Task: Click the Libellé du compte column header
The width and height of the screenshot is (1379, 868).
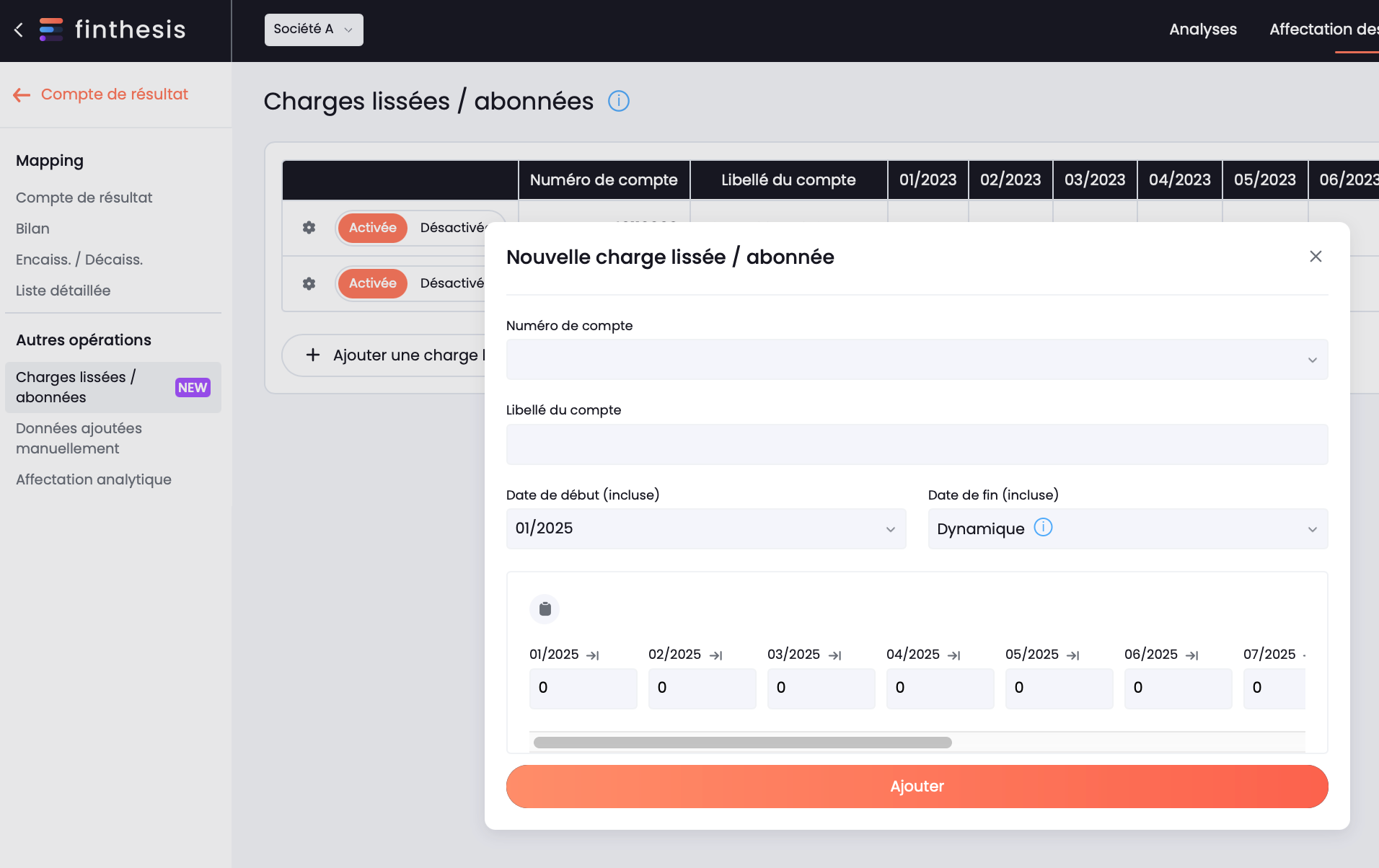Action: point(788,180)
